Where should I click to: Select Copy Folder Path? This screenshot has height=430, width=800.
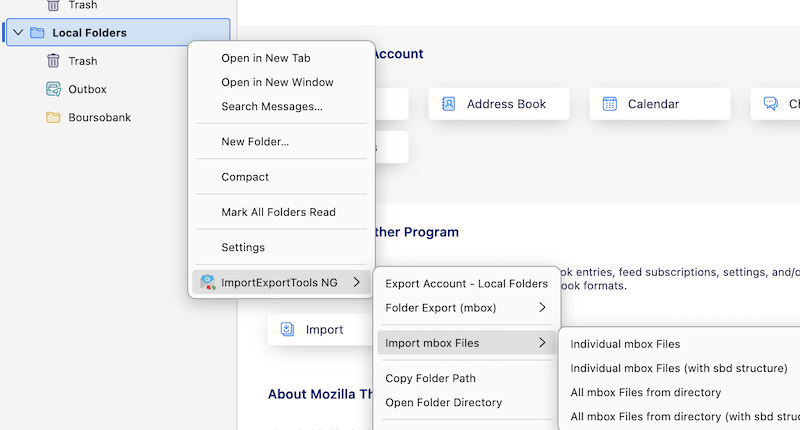[430, 378]
